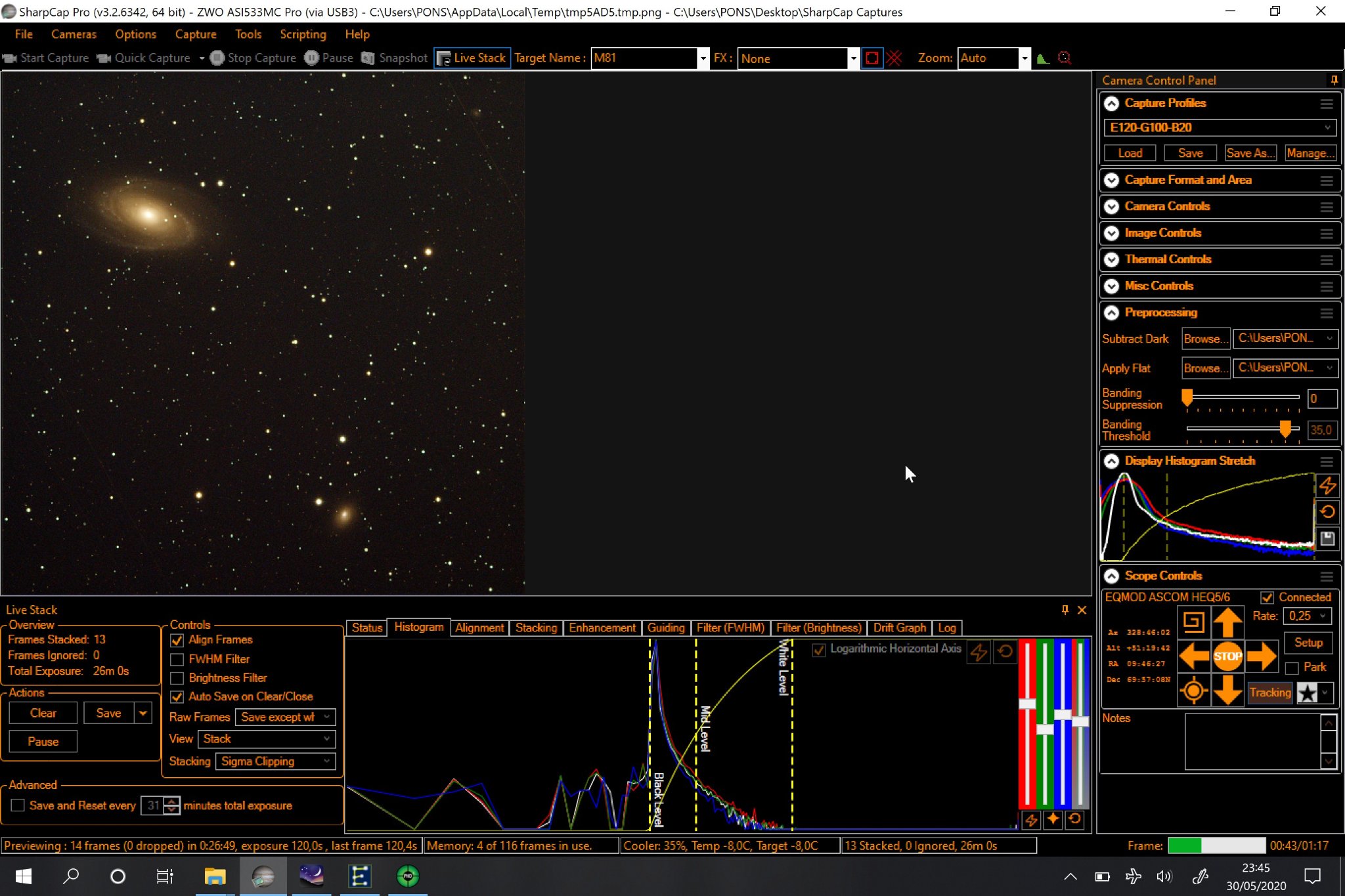The image size is (1345, 896).
Task: Enable the Brightness Filter checkbox
Action: click(x=177, y=678)
